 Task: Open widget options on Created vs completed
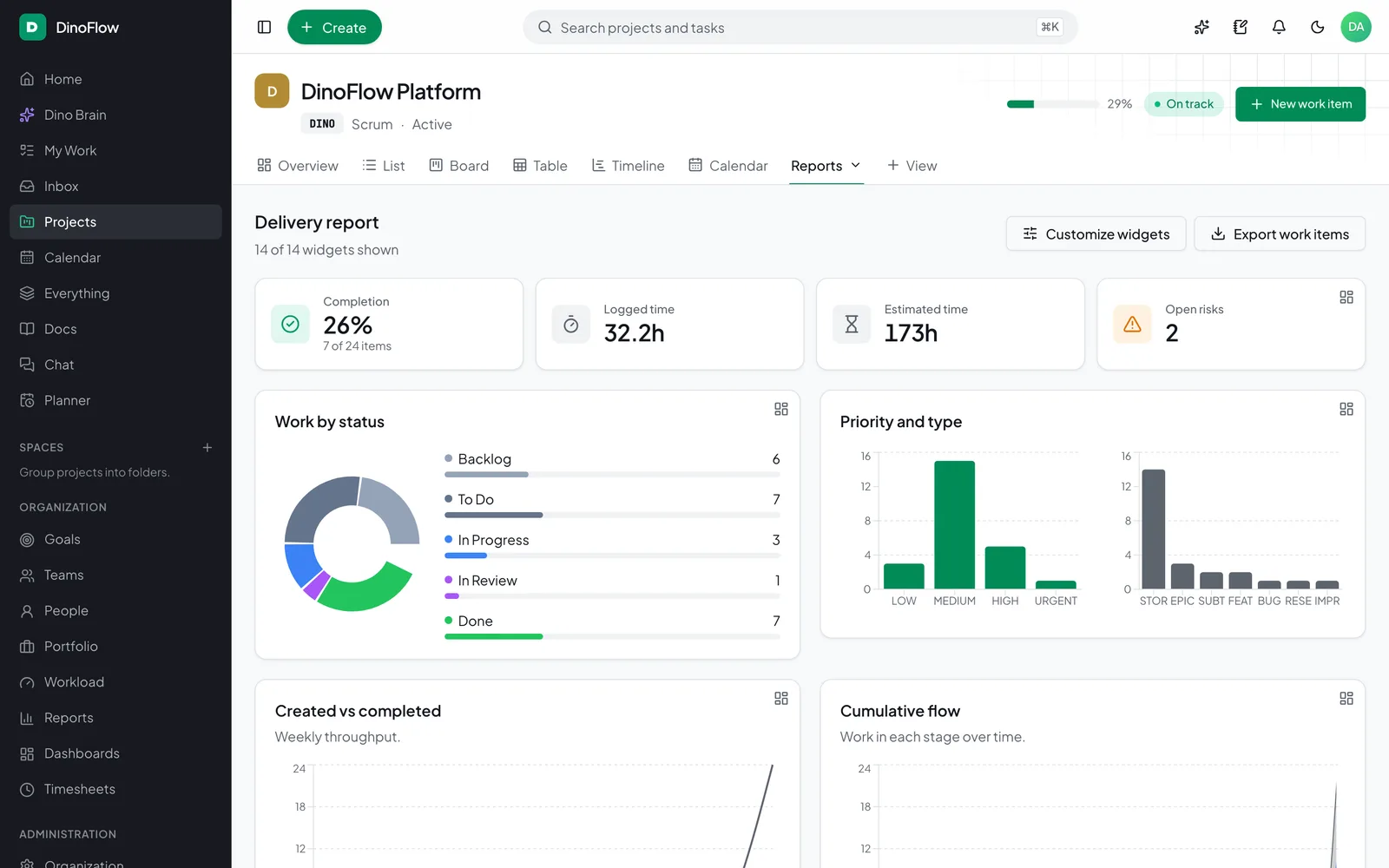coord(781,698)
